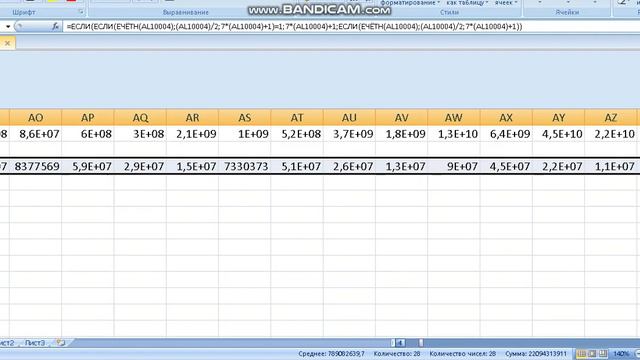Viewport: 640px width, 360px height.
Task: Switch to Page Layout view icon
Action: click(592, 353)
